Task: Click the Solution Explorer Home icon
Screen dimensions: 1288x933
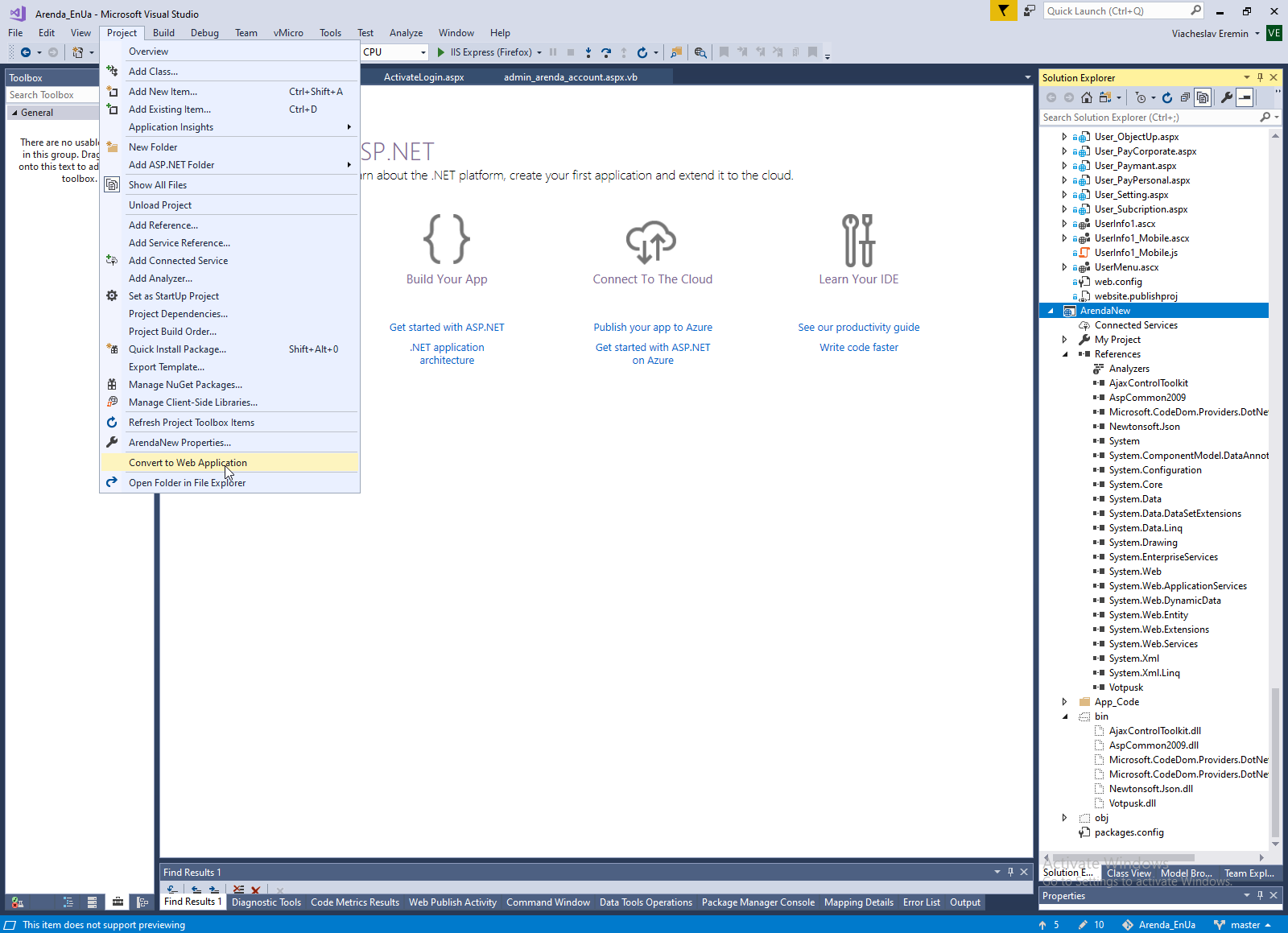Action: tap(1087, 97)
